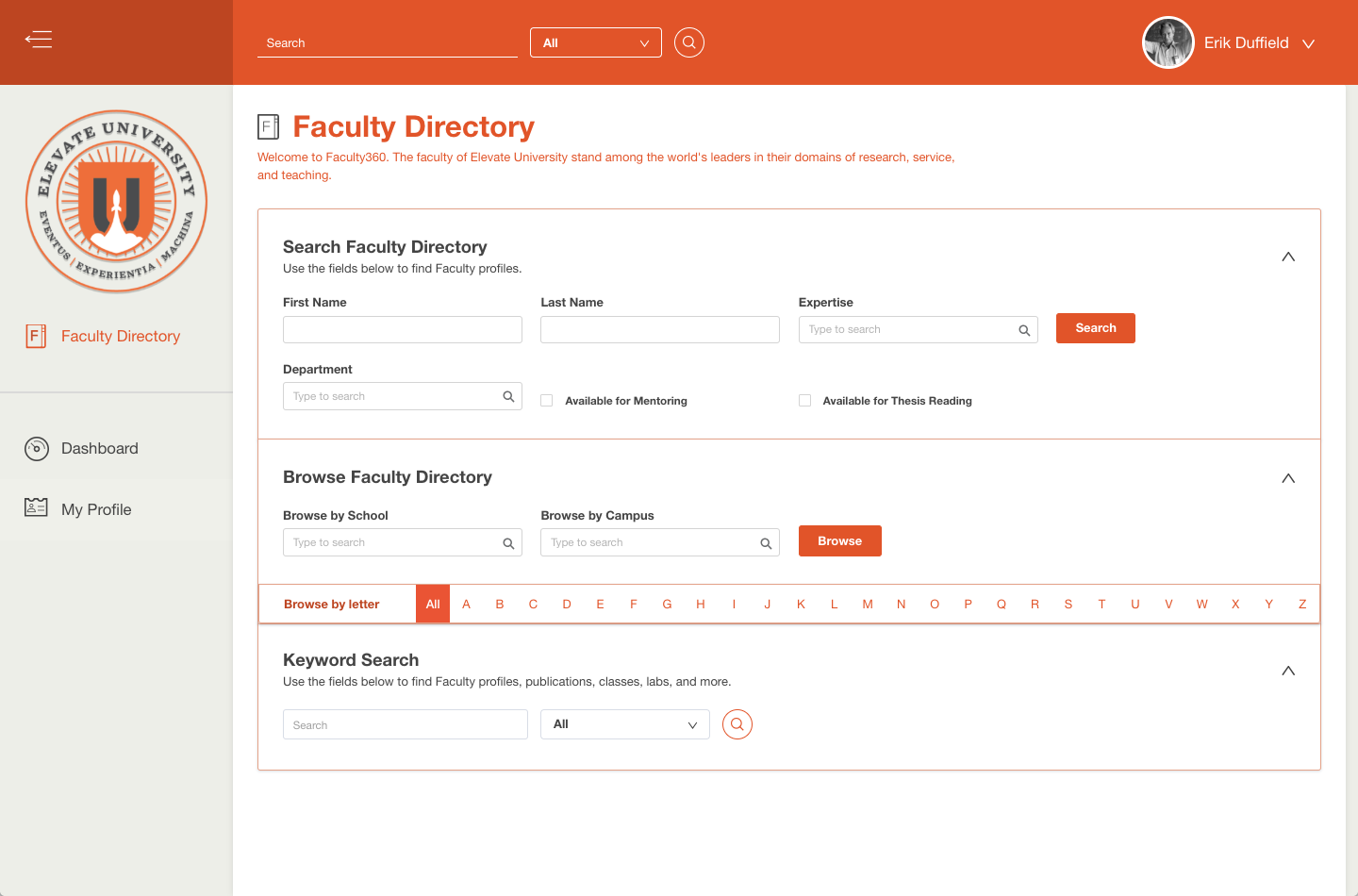The image size is (1358, 896).
Task: Click the Keyword Search magnifier icon
Action: coord(737,724)
